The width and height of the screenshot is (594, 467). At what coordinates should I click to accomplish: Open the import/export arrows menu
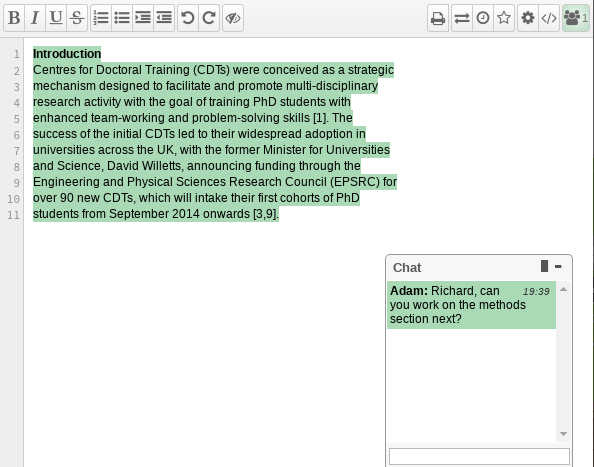pos(462,18)
